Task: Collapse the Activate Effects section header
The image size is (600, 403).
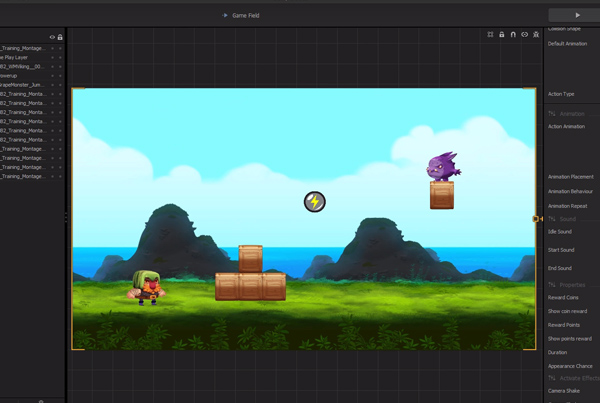Action: point(574,378)
